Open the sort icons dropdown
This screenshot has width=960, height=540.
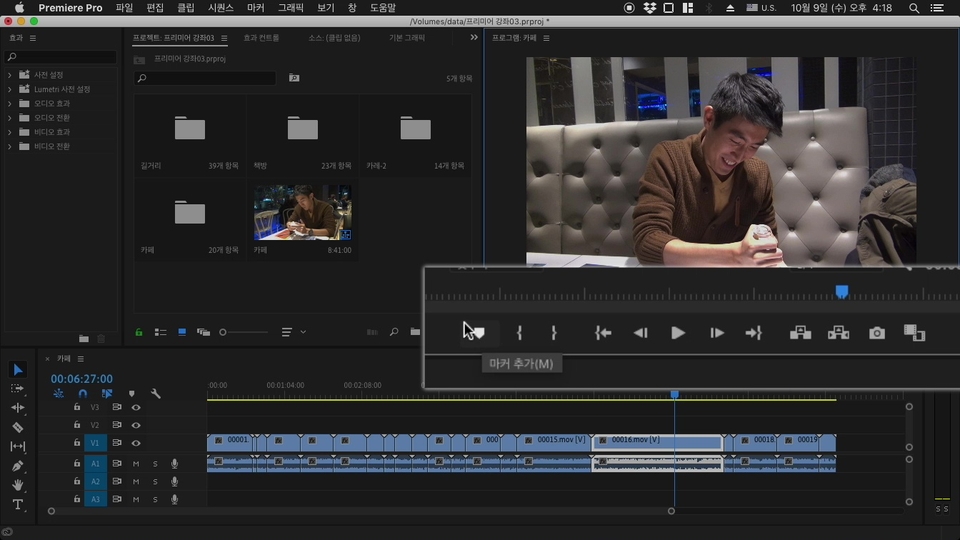tap(293, 332)
